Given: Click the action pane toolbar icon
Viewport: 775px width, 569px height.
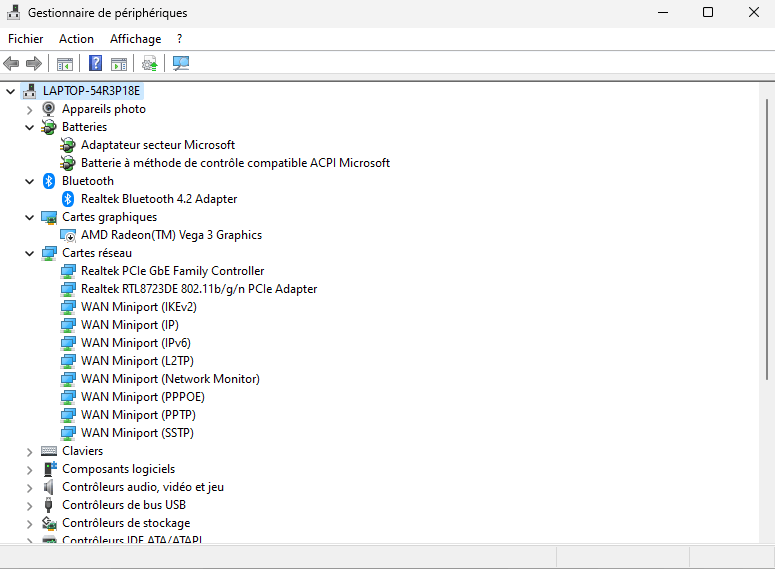Looking at the screenshot, I should 119,64.
